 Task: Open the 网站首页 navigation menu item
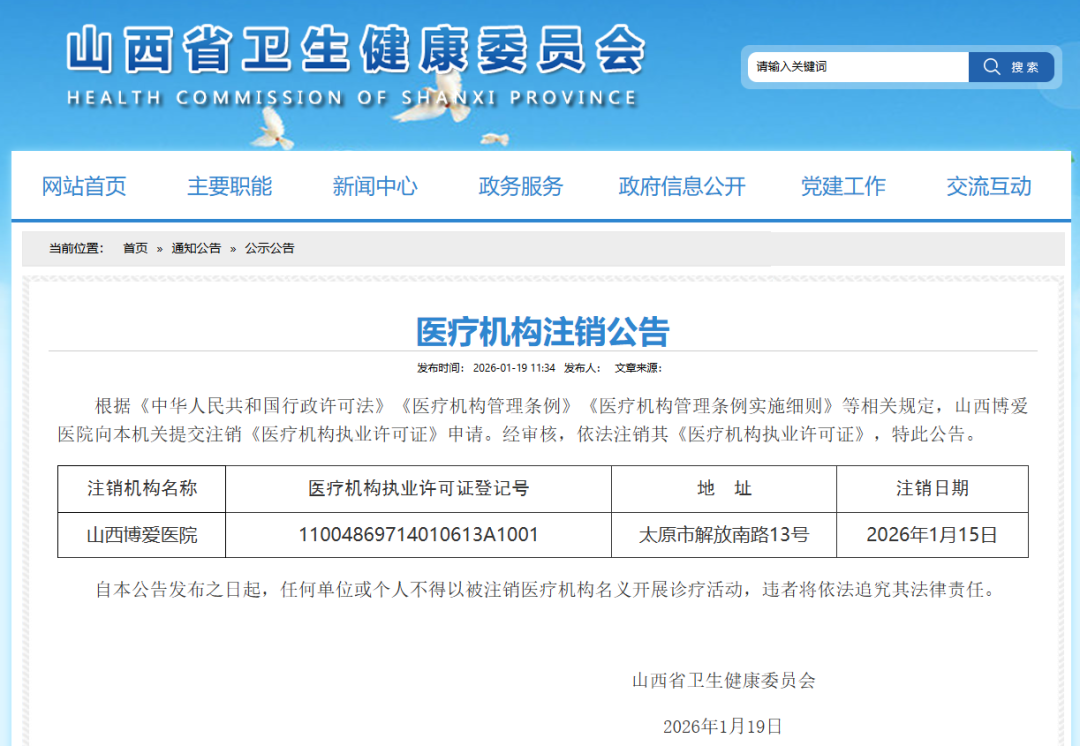click(83, 186)
